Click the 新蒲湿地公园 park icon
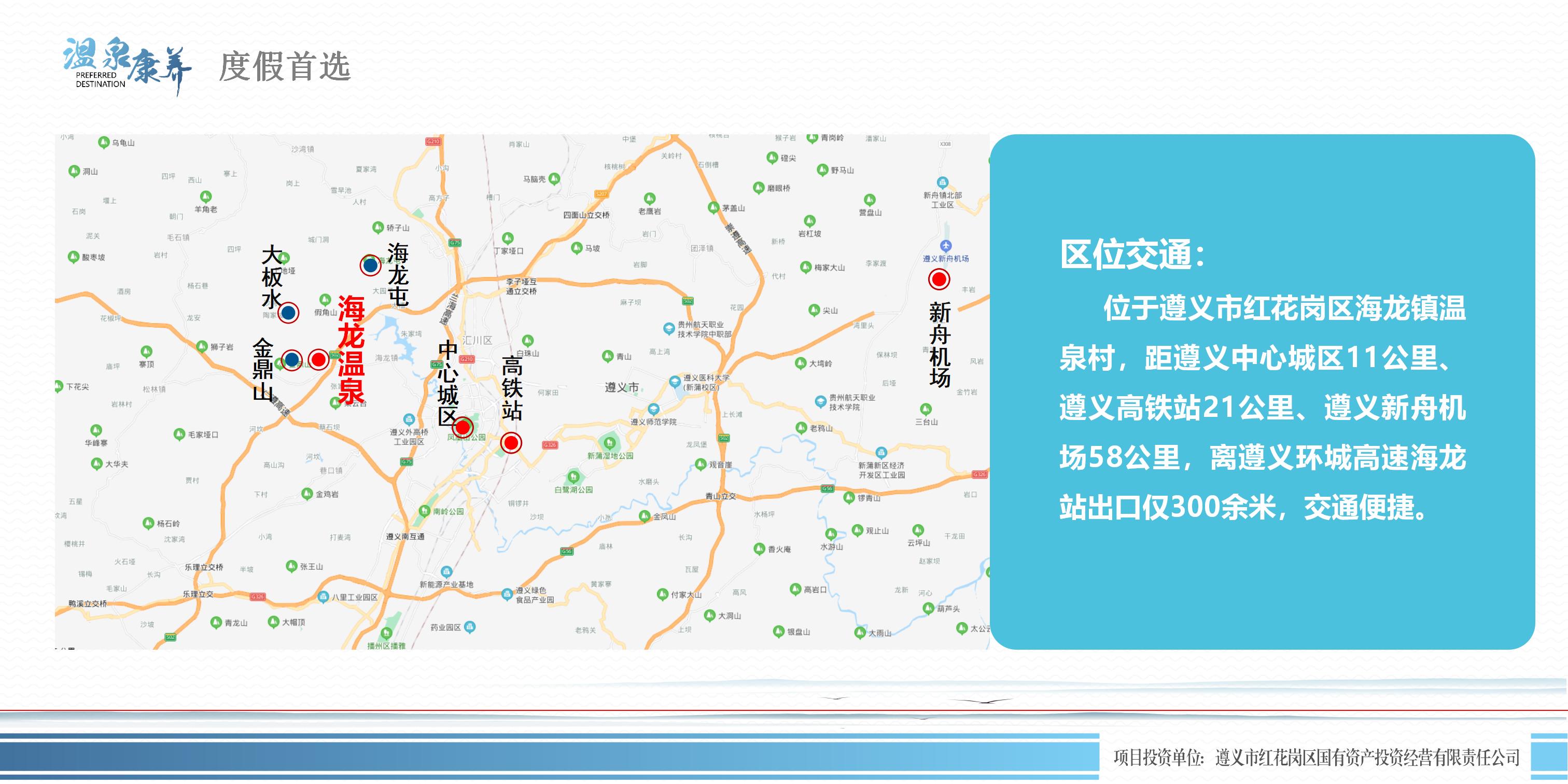 point(609,442)
